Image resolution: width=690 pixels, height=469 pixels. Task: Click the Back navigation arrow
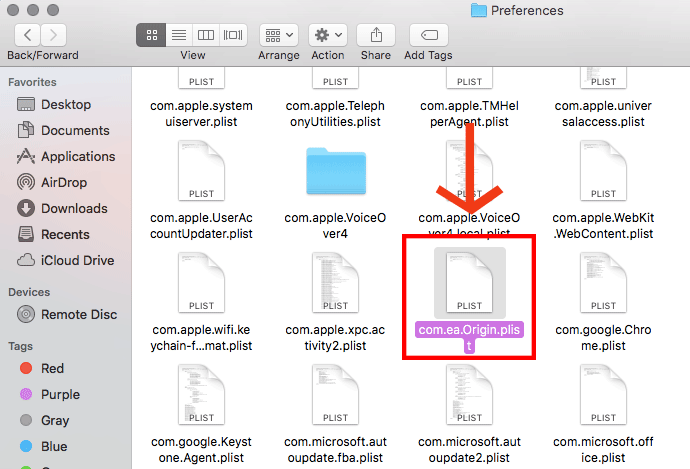[26, 35]
